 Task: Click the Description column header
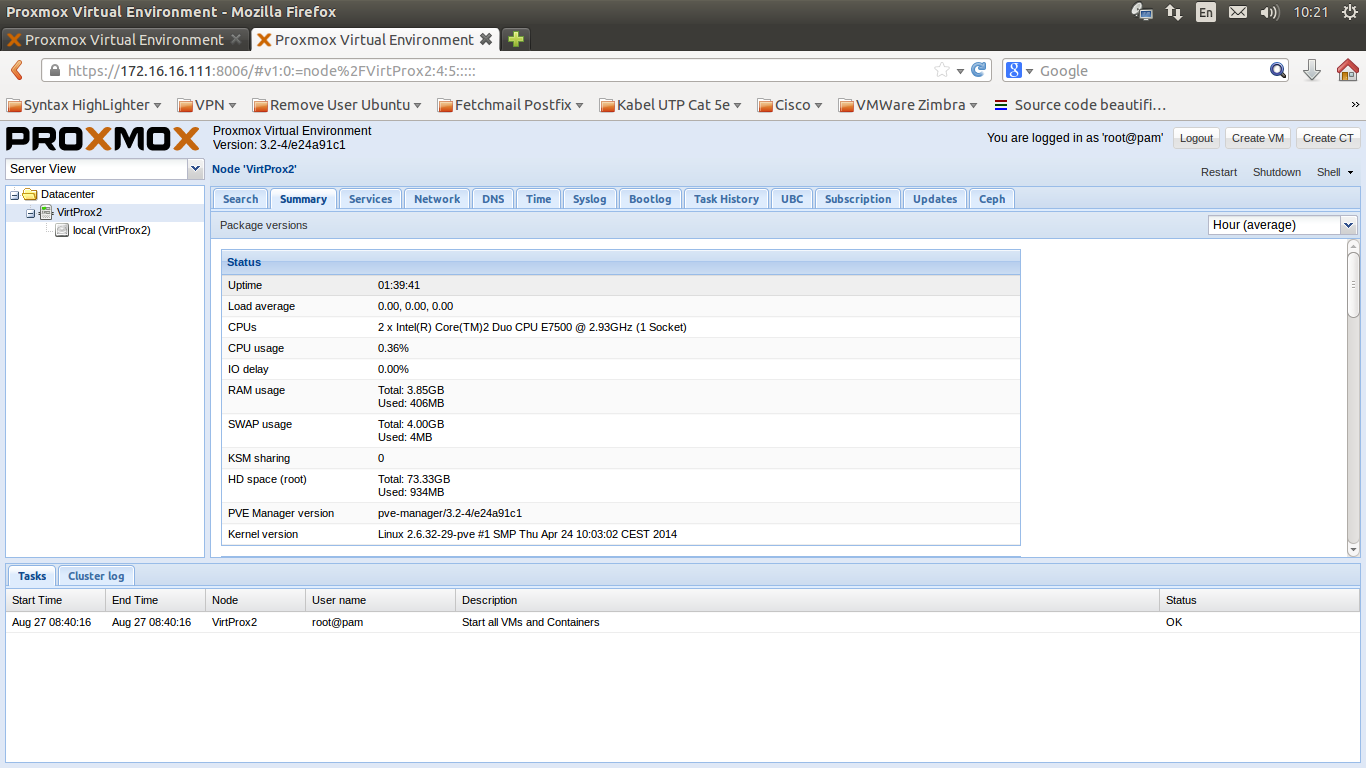pos(808,600)
